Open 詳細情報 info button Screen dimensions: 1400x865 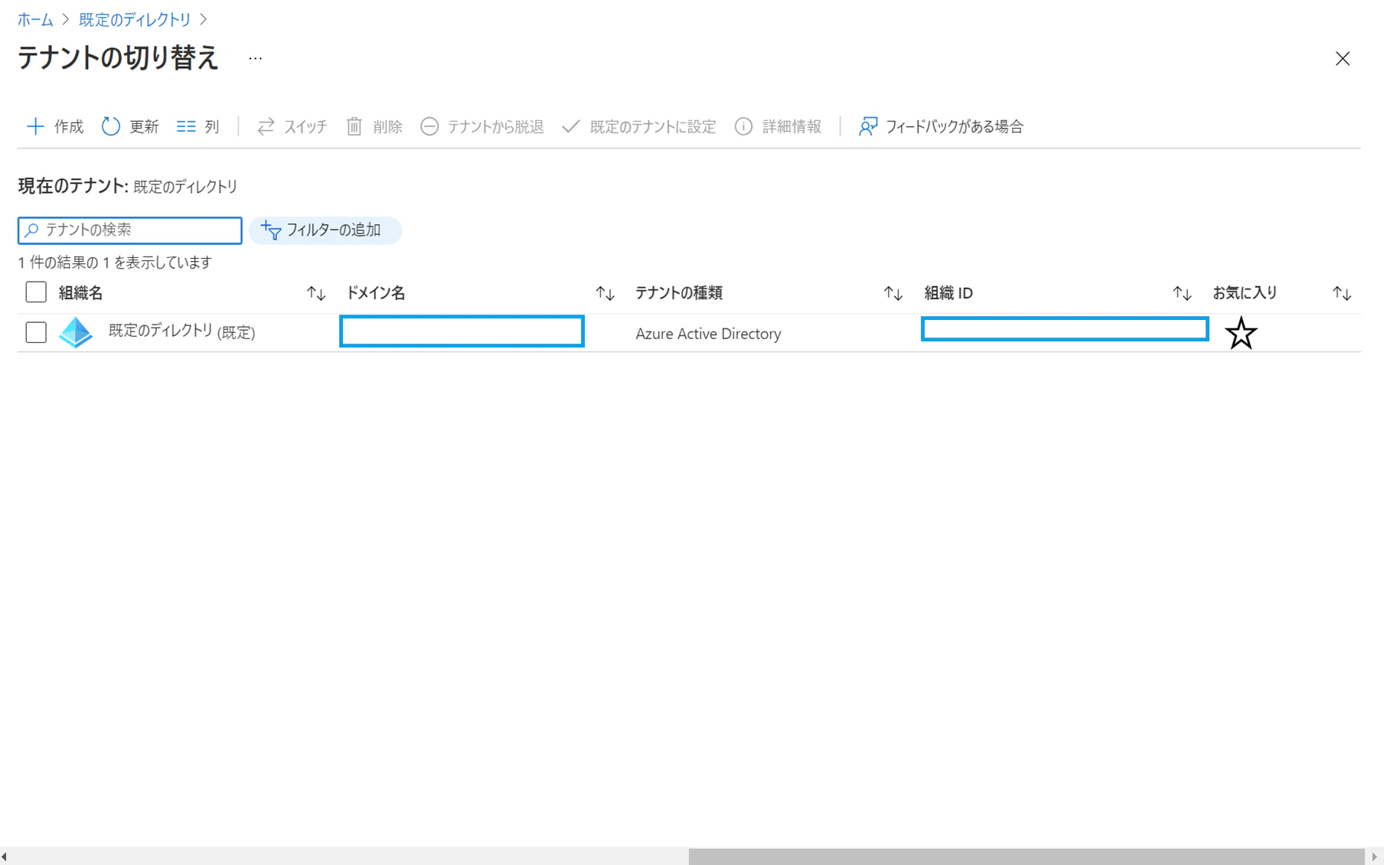(x=778, y=126)
